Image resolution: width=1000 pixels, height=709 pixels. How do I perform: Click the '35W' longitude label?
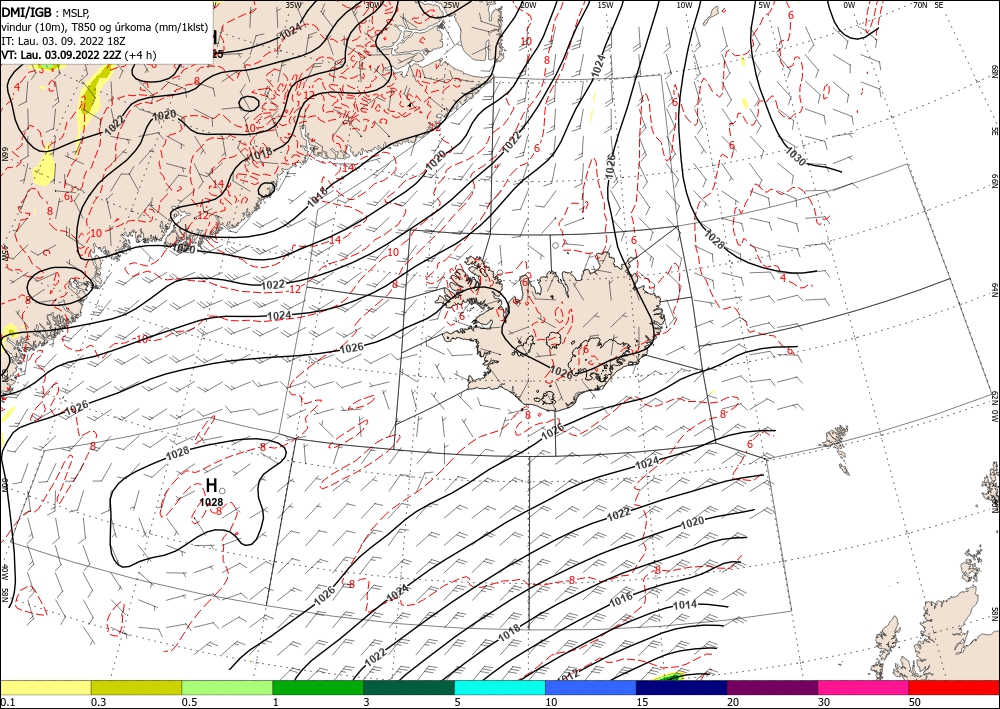[x=293, y=5]
